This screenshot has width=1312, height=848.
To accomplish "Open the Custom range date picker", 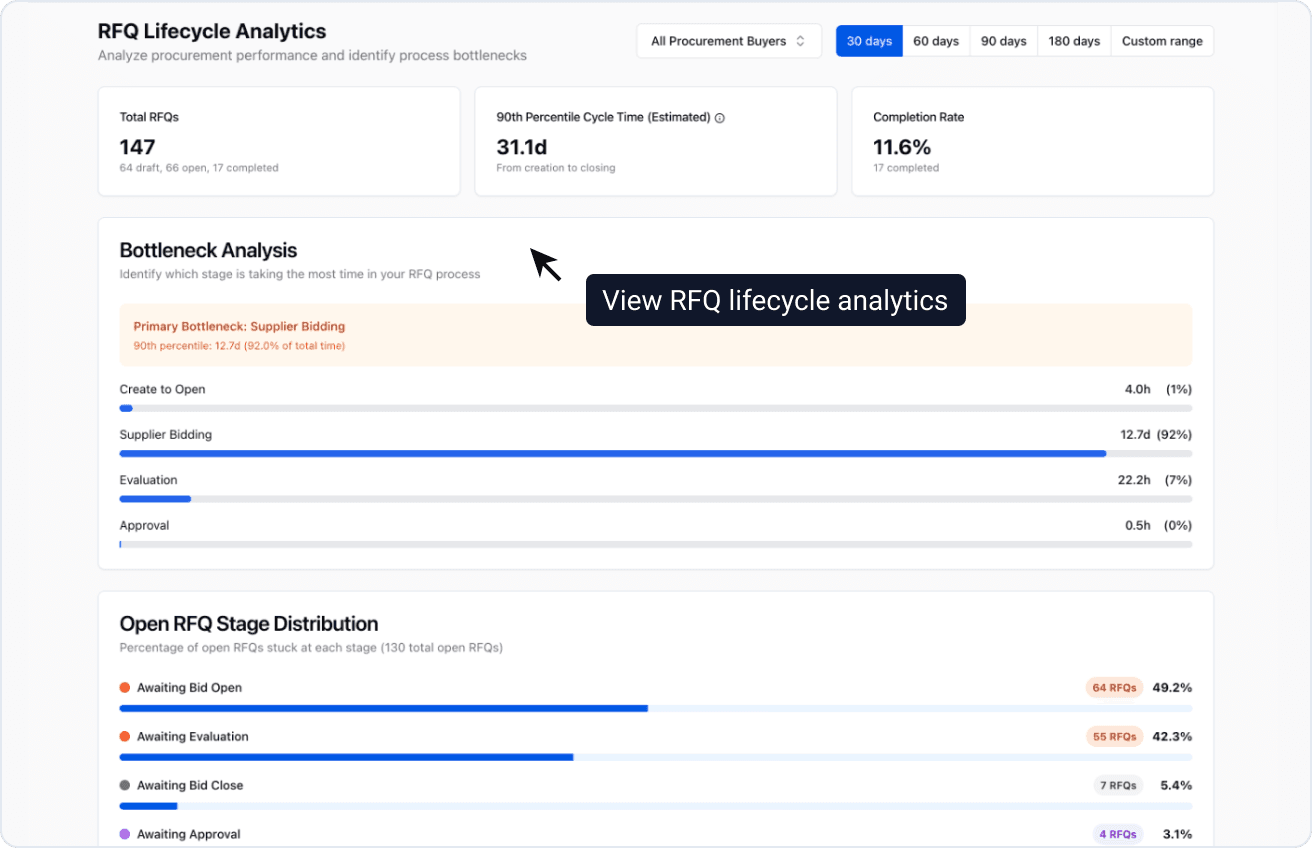I will pyautogui.click(x=1162, y=41).
